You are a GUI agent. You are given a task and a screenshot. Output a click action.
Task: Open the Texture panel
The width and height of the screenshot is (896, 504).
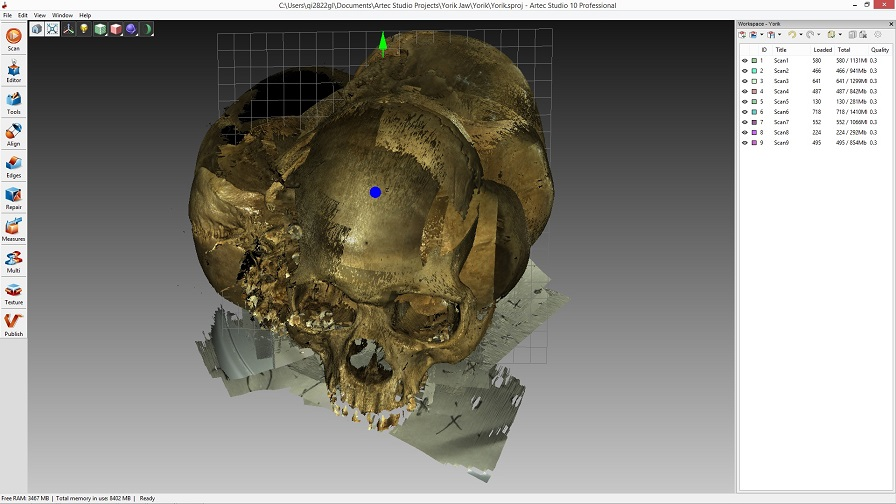tap(13, 292)
